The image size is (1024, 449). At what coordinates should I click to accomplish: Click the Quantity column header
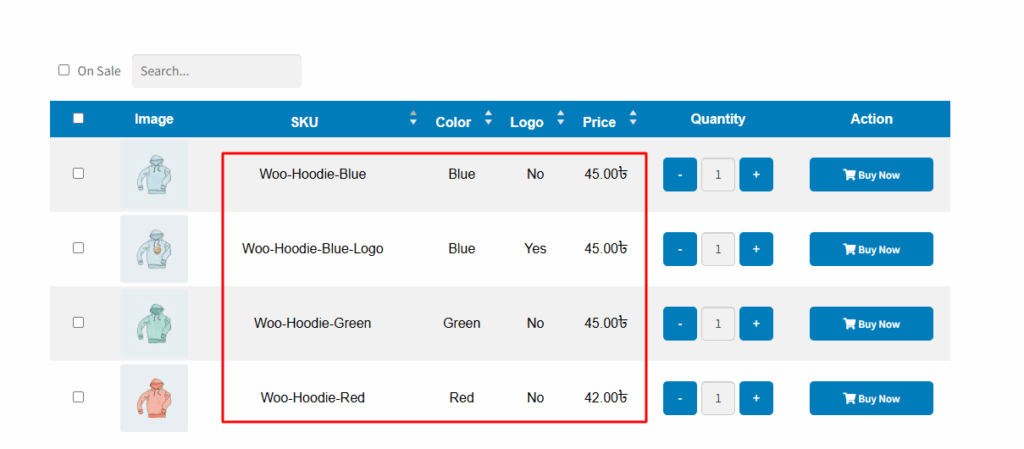[x=718, y=119]
